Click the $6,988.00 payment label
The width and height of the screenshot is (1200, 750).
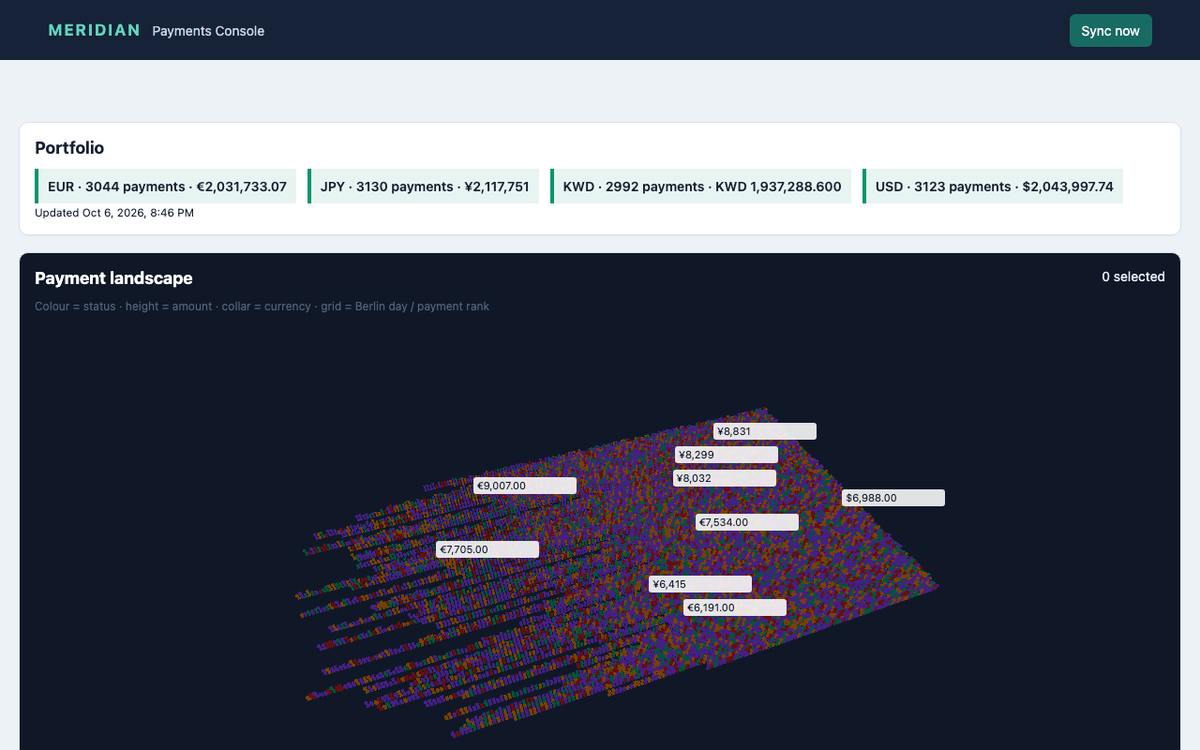893,497
